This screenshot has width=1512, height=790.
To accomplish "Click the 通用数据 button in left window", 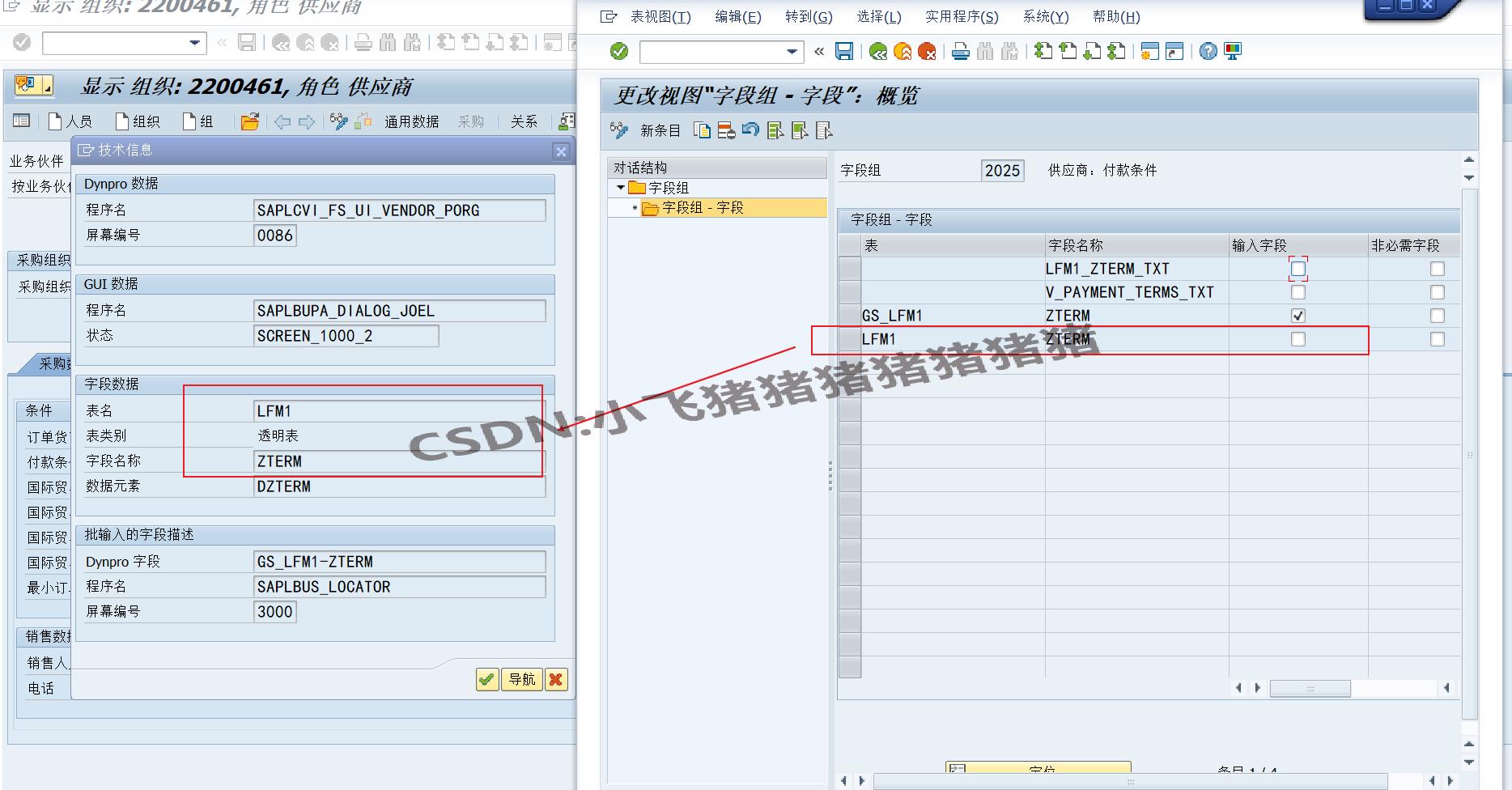I will pyautogui.click(x=411, y=121).
